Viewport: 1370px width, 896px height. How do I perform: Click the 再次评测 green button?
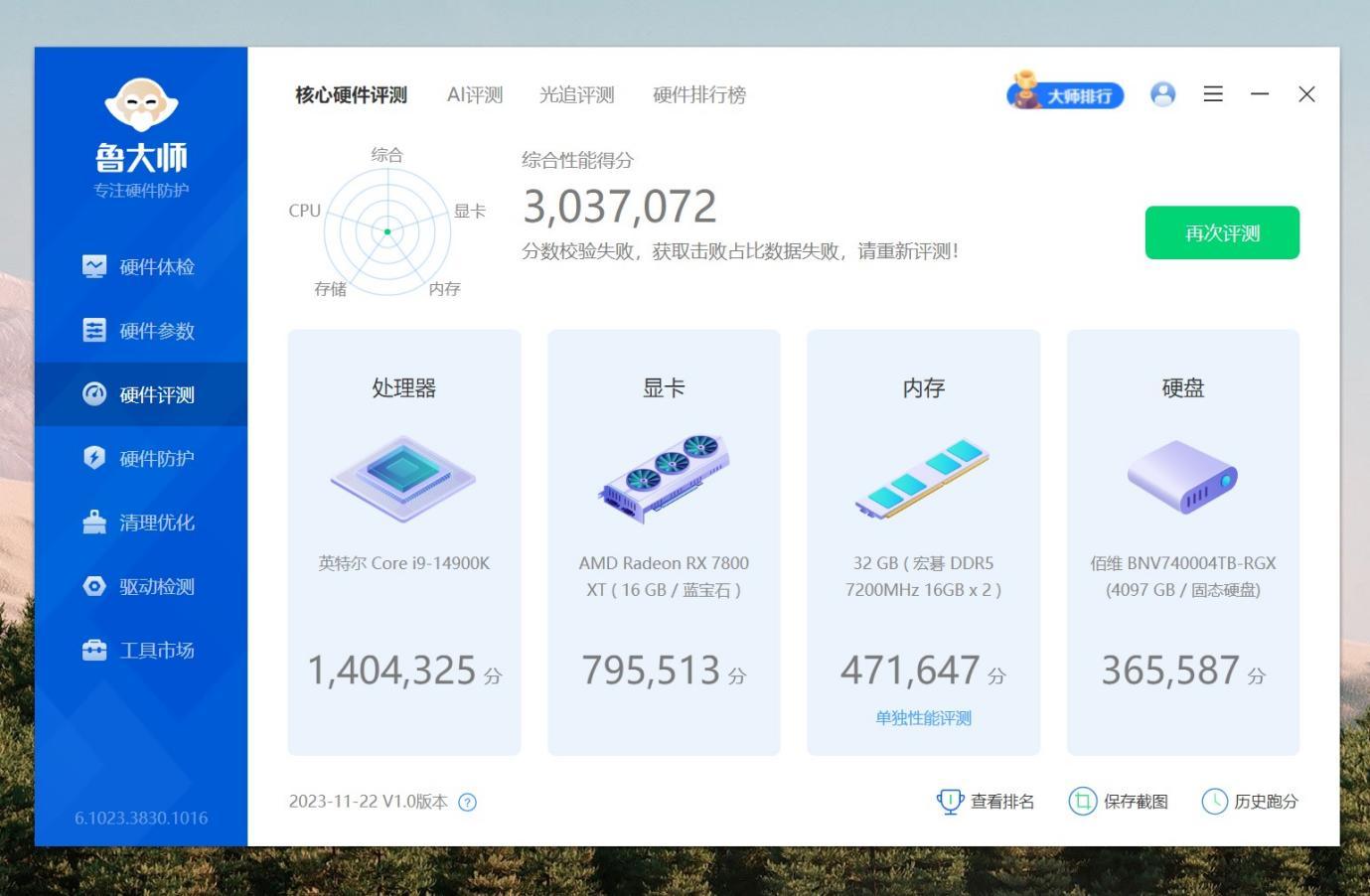[x=1222, y=232]
